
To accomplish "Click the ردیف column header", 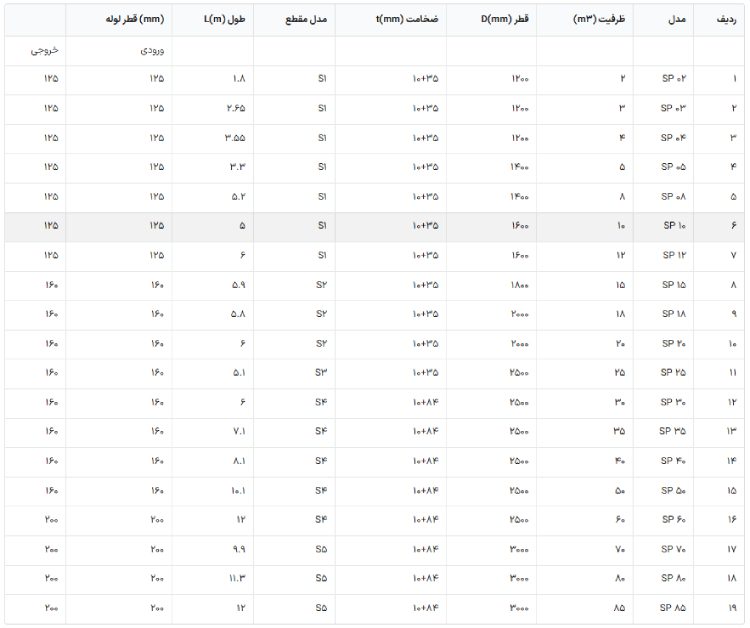I will 719,20.
